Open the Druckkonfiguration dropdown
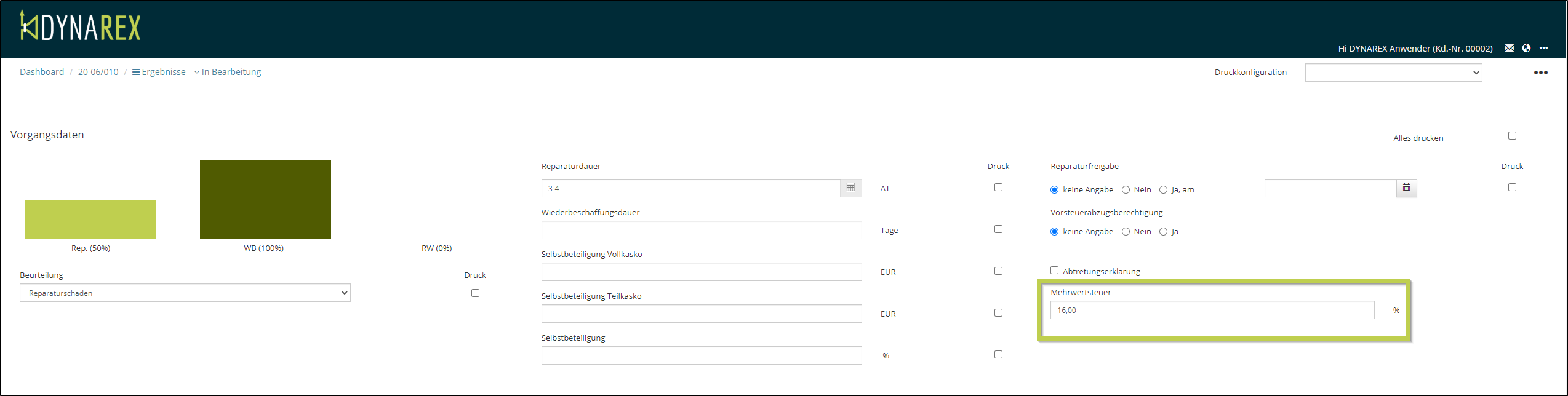The height and width of the screenshot is (396, 1568). (x=1393, y=73)
